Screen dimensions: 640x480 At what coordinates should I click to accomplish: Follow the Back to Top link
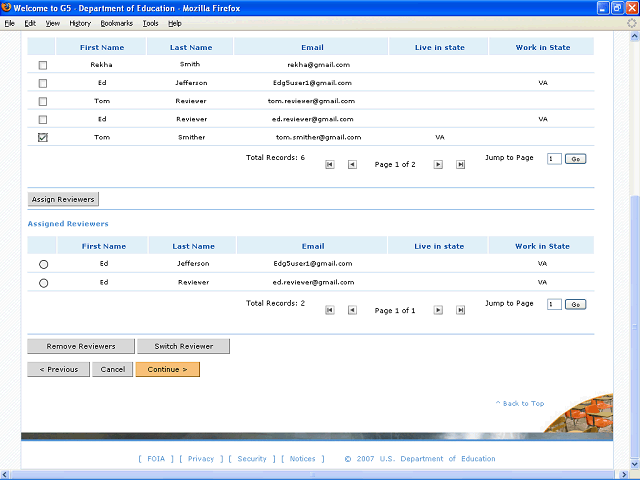point(520,403)
